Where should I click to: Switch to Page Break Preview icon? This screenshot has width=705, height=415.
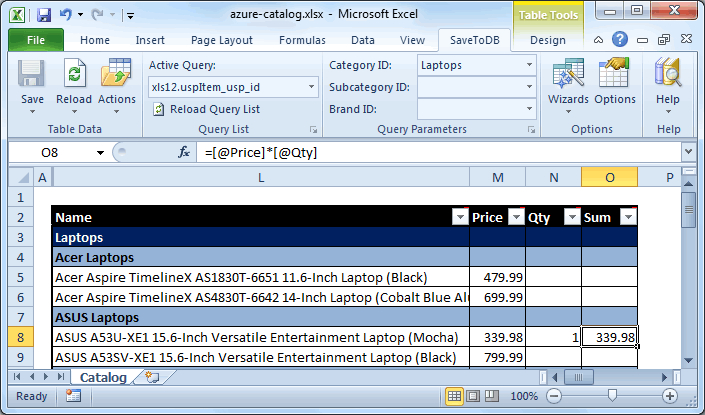[x=491, y=396]
